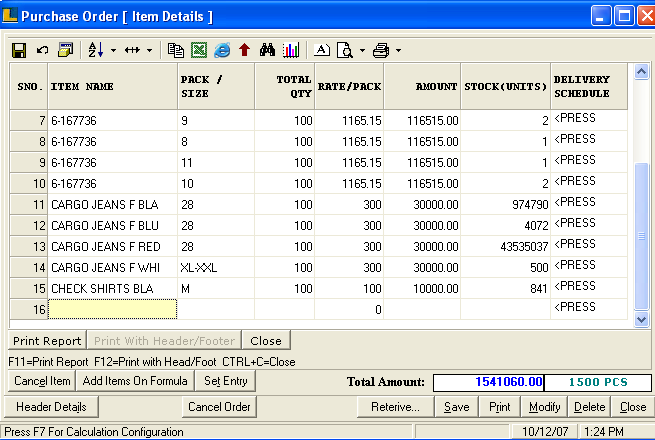Click the ITEM NAME column header
655x440 pixels.
112,86
